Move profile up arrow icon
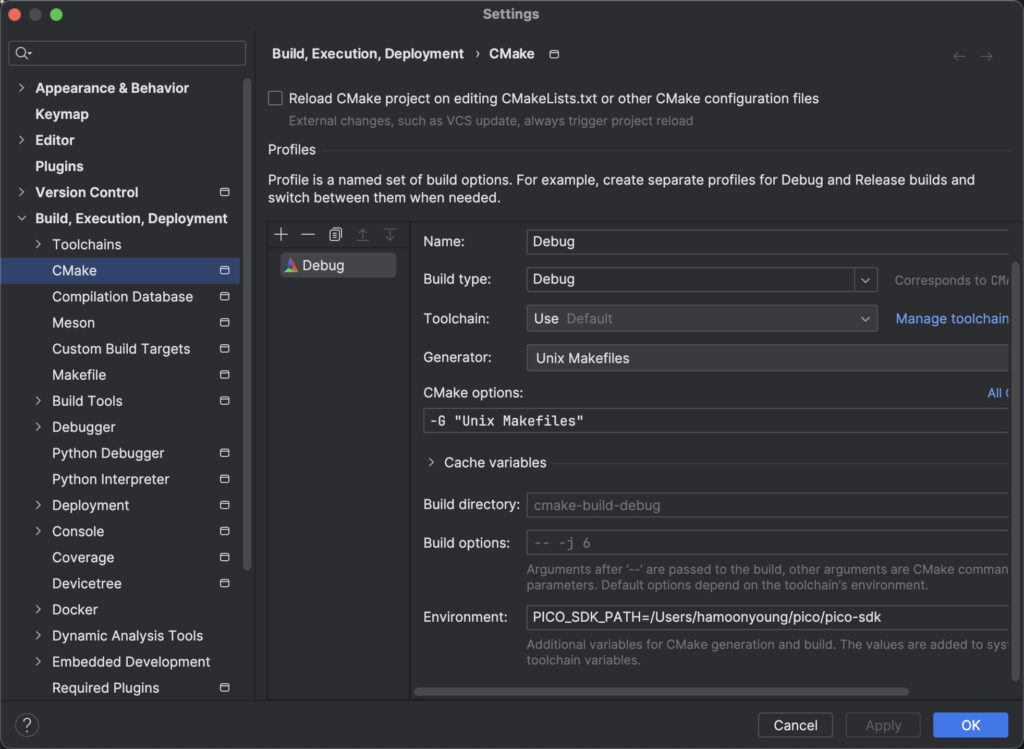1024x749 pixels. click(362, 234)
